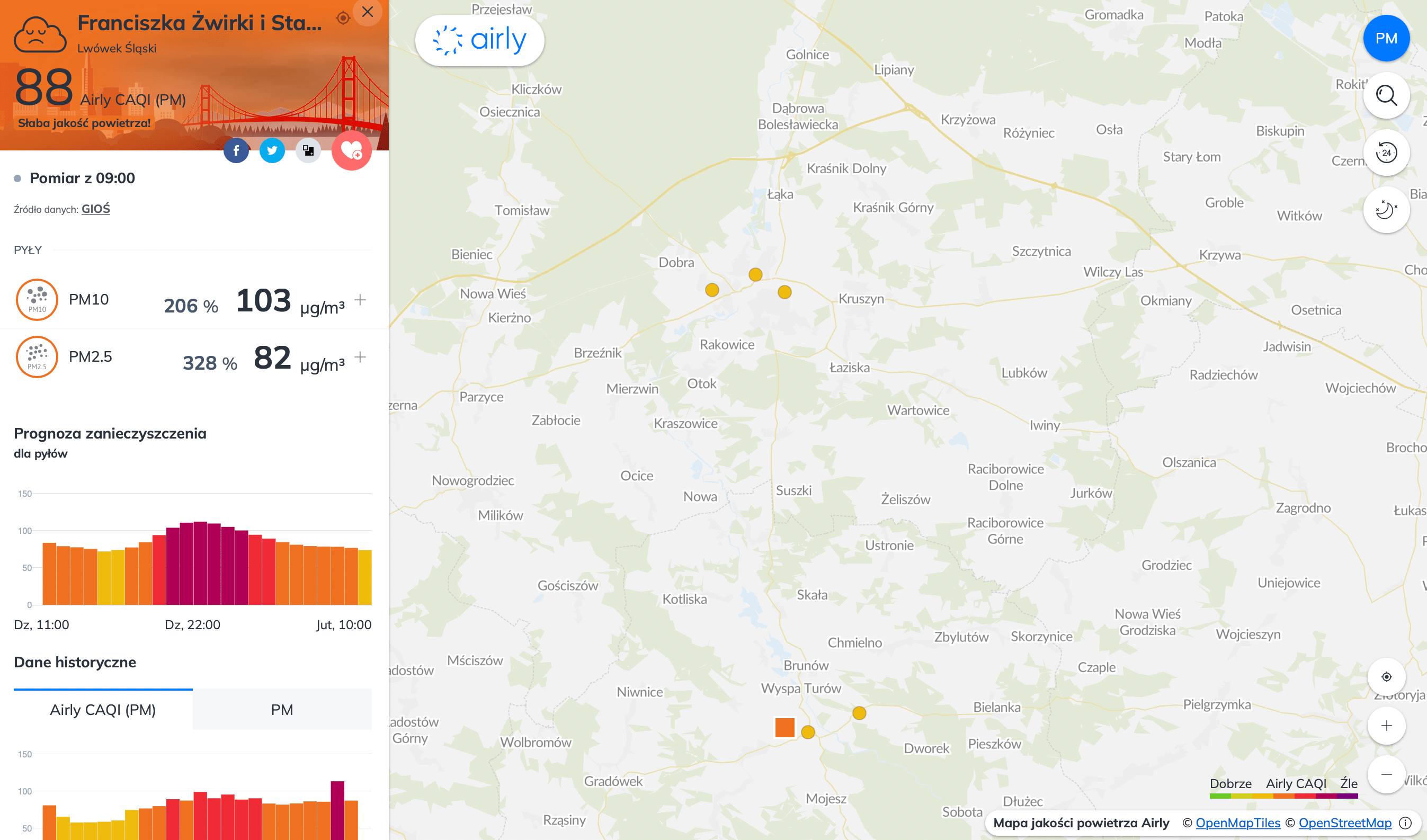Click the locate station crosshair icon in header
Image resolution: width=1427 pixels, height=840 pixels.
click(x=343, y=18)
